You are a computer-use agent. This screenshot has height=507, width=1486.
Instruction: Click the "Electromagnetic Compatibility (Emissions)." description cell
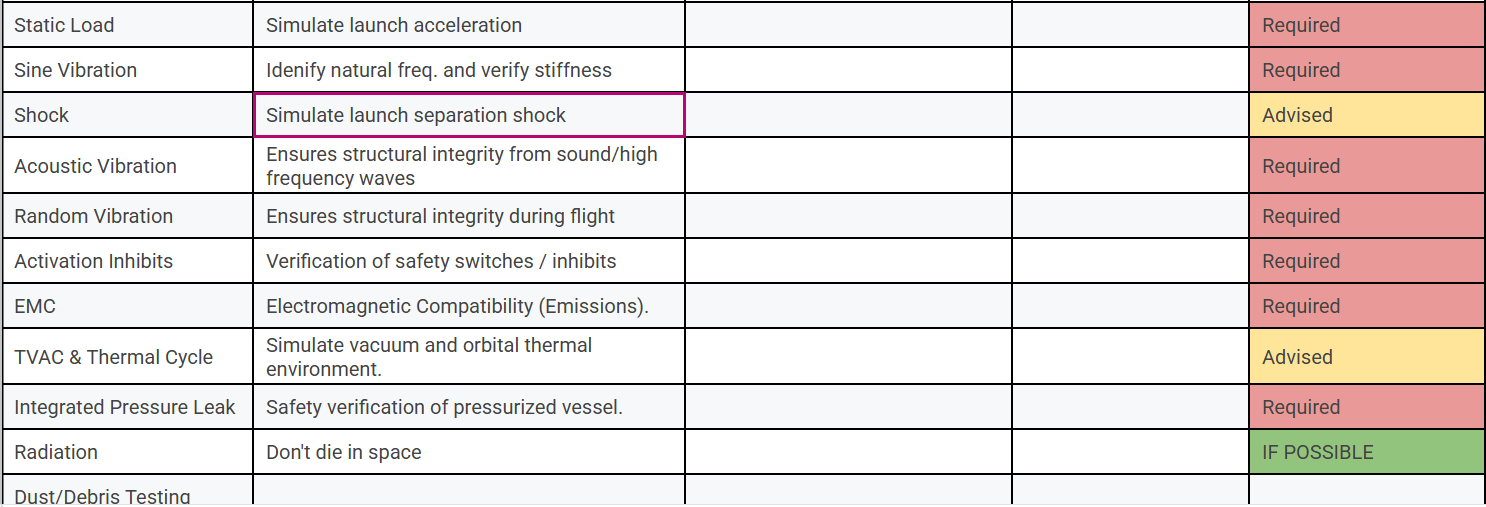click(468, 306)
